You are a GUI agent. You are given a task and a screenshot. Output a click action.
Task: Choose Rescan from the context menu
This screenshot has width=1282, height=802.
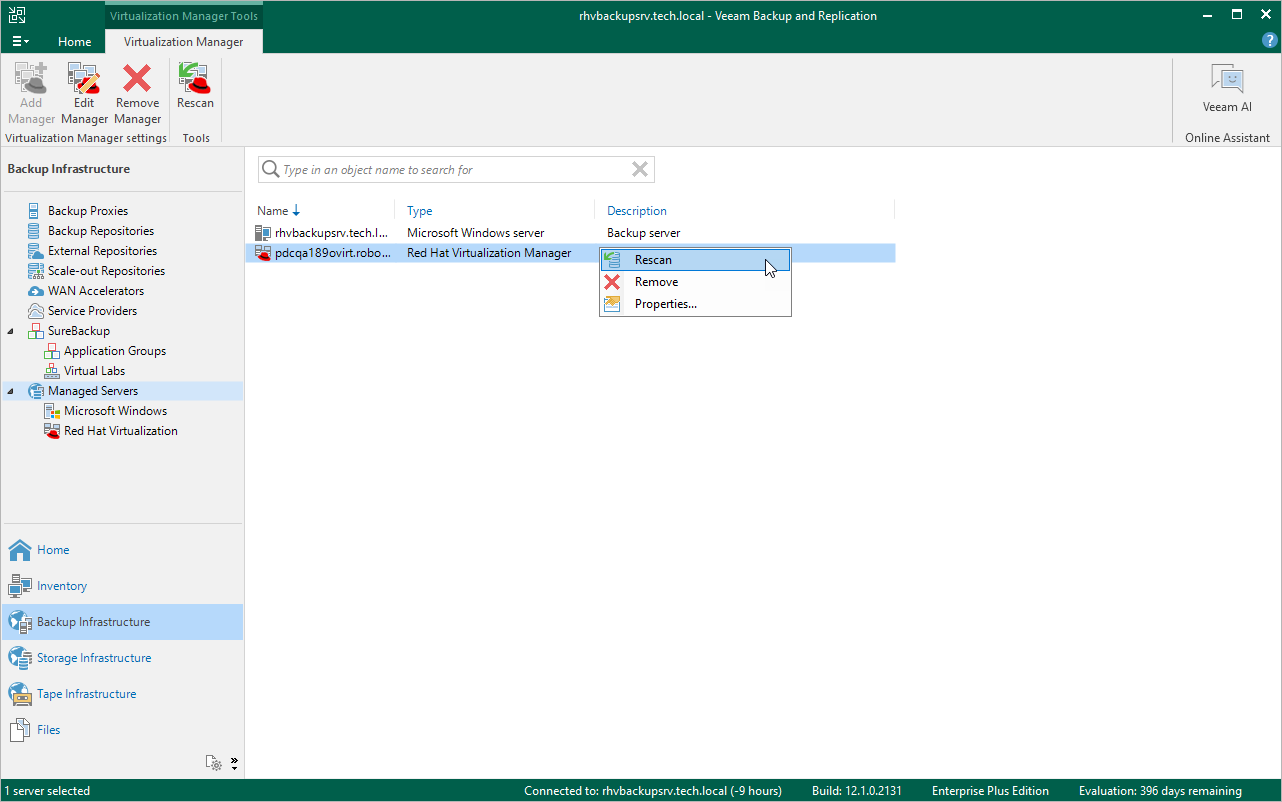tap(695, 260)
